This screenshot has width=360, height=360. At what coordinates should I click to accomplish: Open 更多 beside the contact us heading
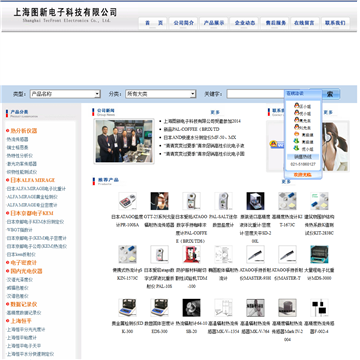(x=328, y=112)
